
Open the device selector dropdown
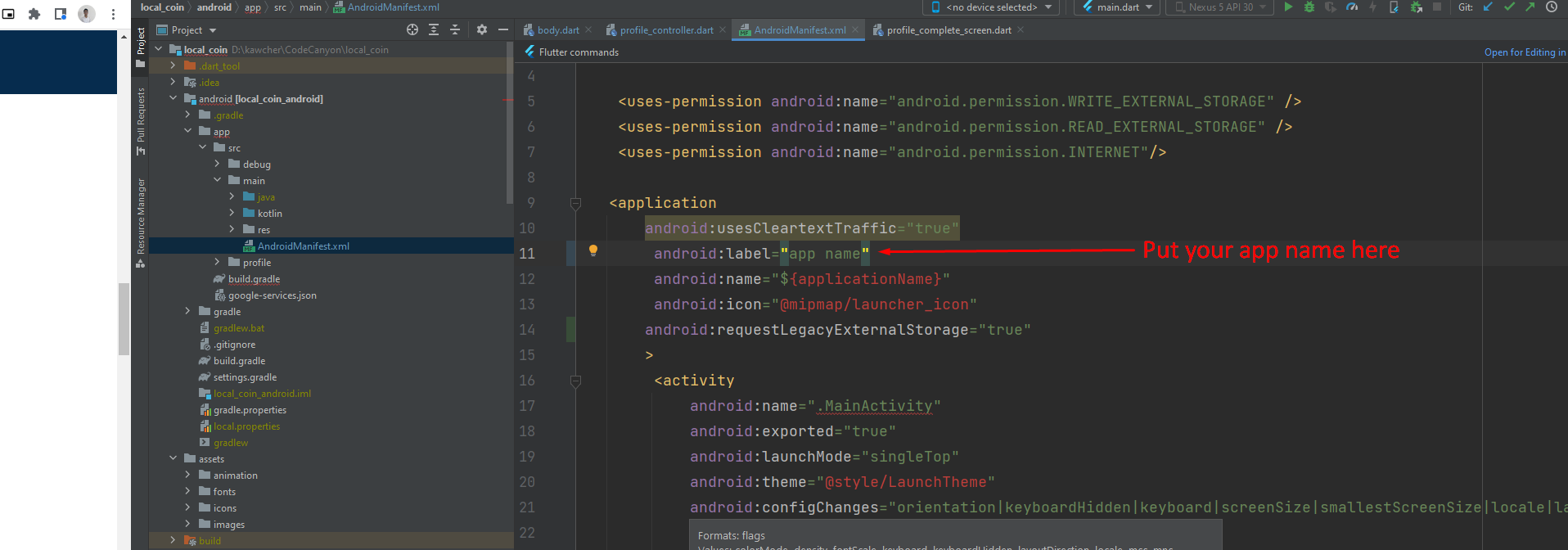(991, 7)
